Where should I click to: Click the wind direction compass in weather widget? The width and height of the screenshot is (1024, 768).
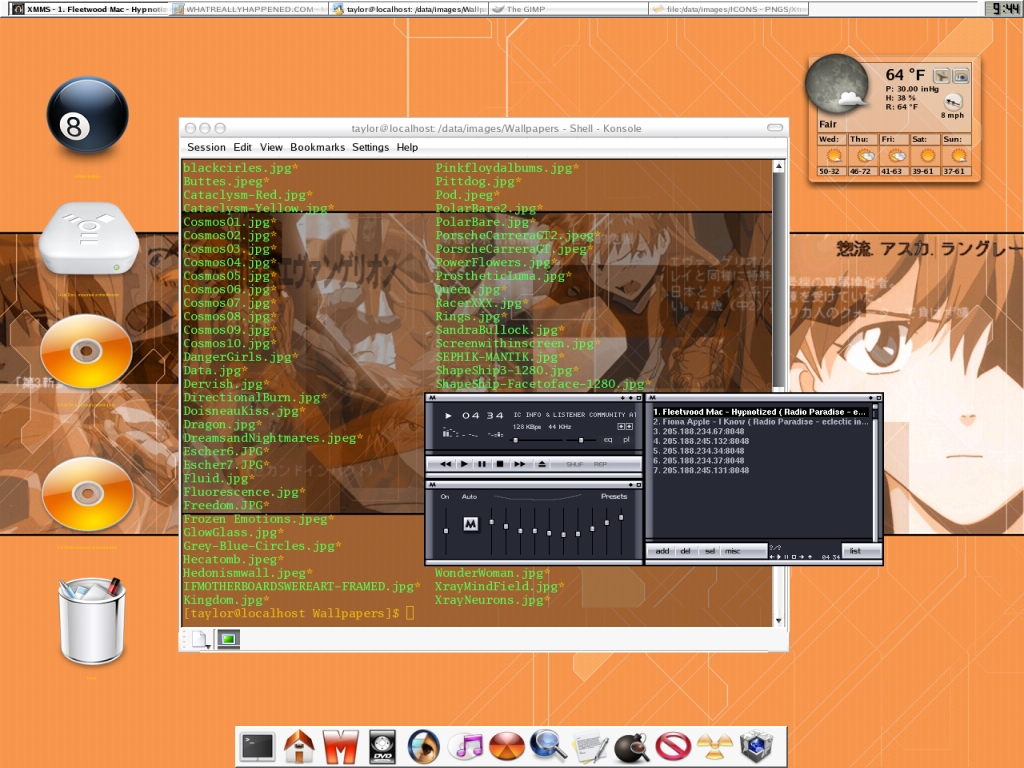[x=953, y=102]
